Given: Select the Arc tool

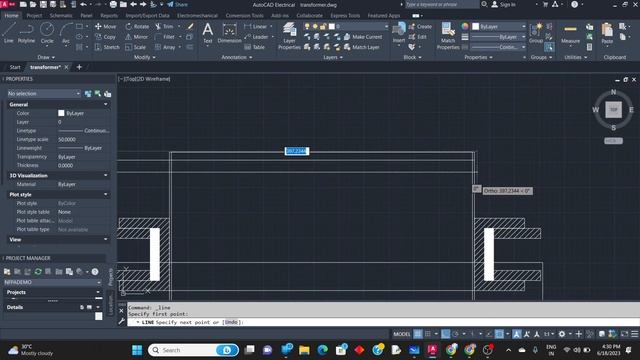Looking at the screenshot, I should click(66, 33).
